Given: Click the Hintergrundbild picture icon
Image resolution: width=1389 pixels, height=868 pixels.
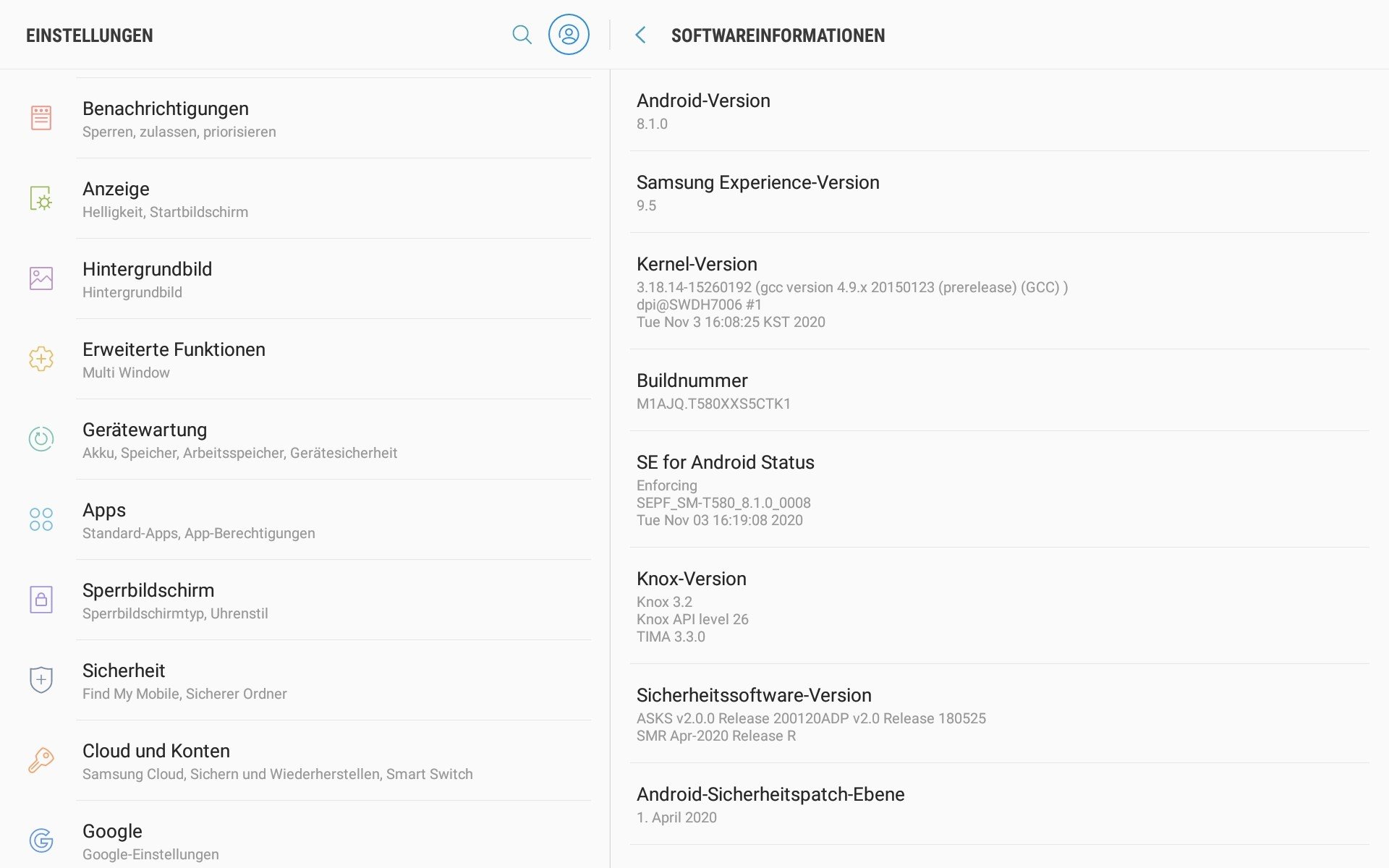Looking at the screenshot, I should click(41, 278).
